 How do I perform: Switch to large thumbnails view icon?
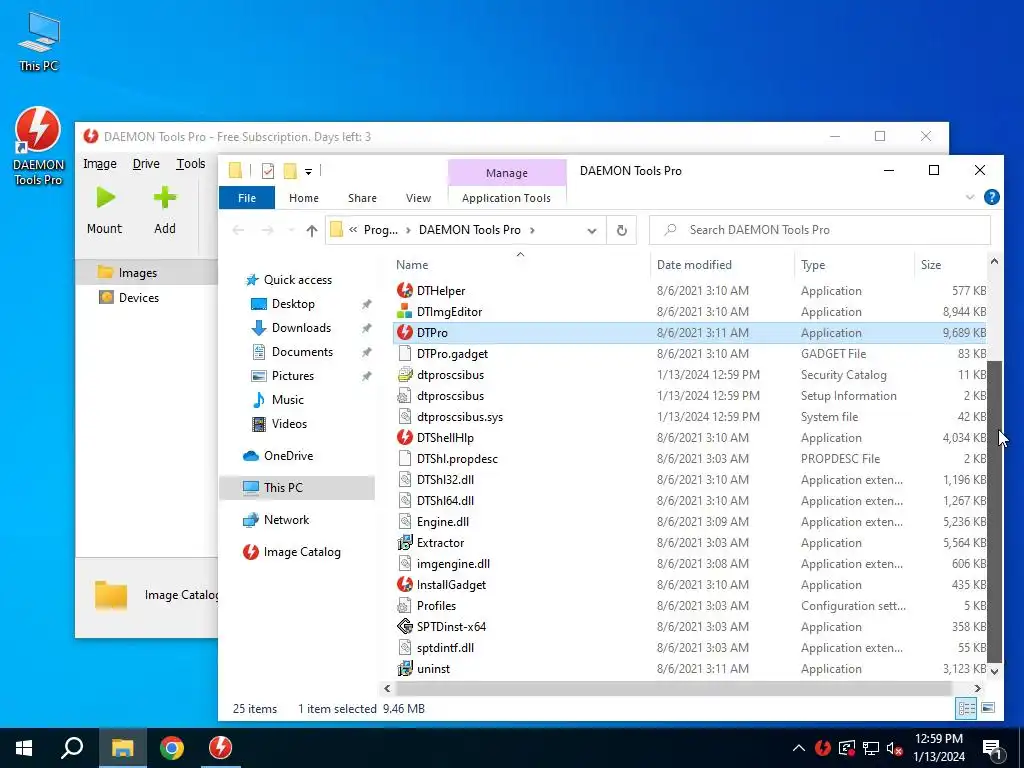point(988,709)
